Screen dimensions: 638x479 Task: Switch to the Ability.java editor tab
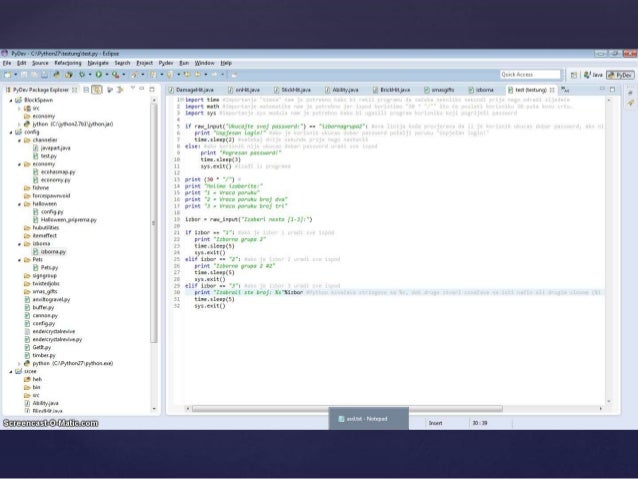point(341,90)
